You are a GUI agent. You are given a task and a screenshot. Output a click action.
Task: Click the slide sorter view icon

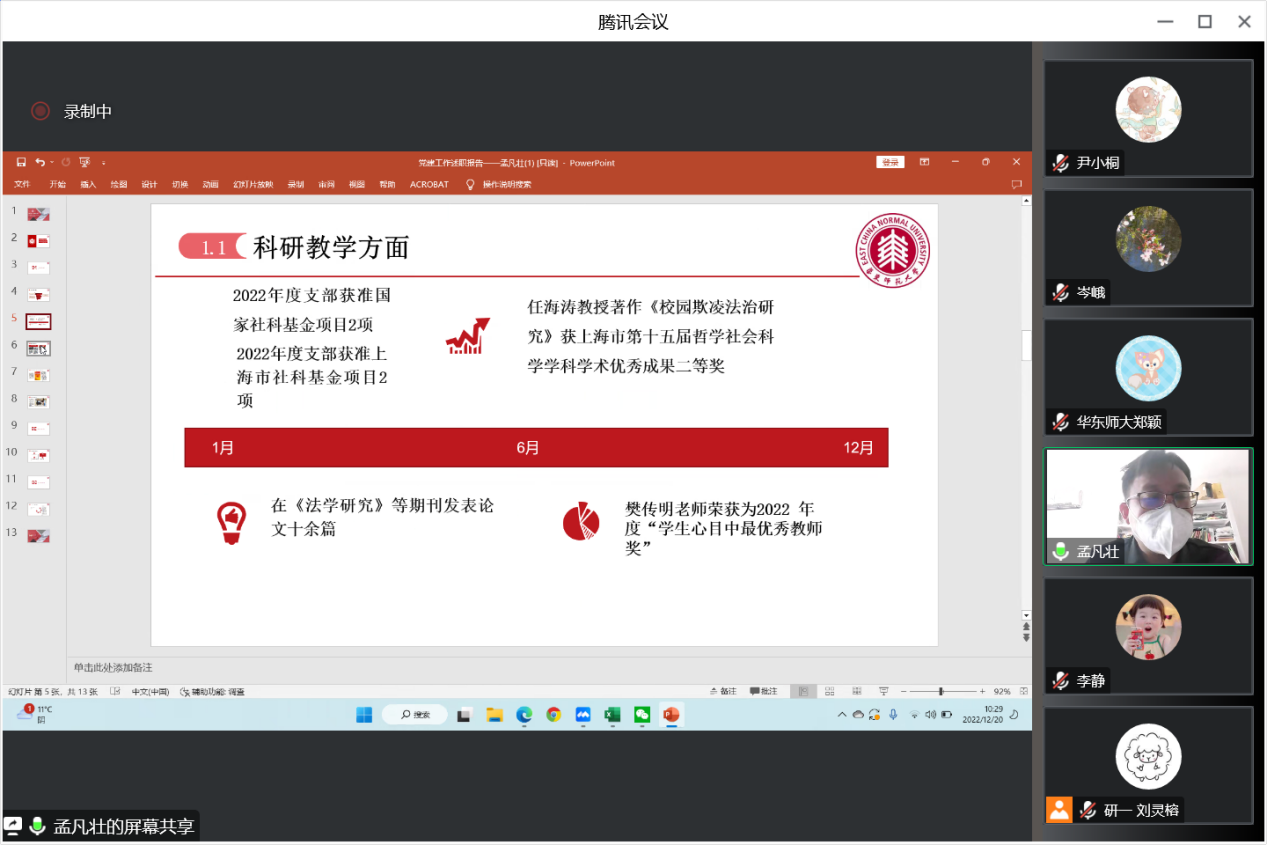point(828,691)
